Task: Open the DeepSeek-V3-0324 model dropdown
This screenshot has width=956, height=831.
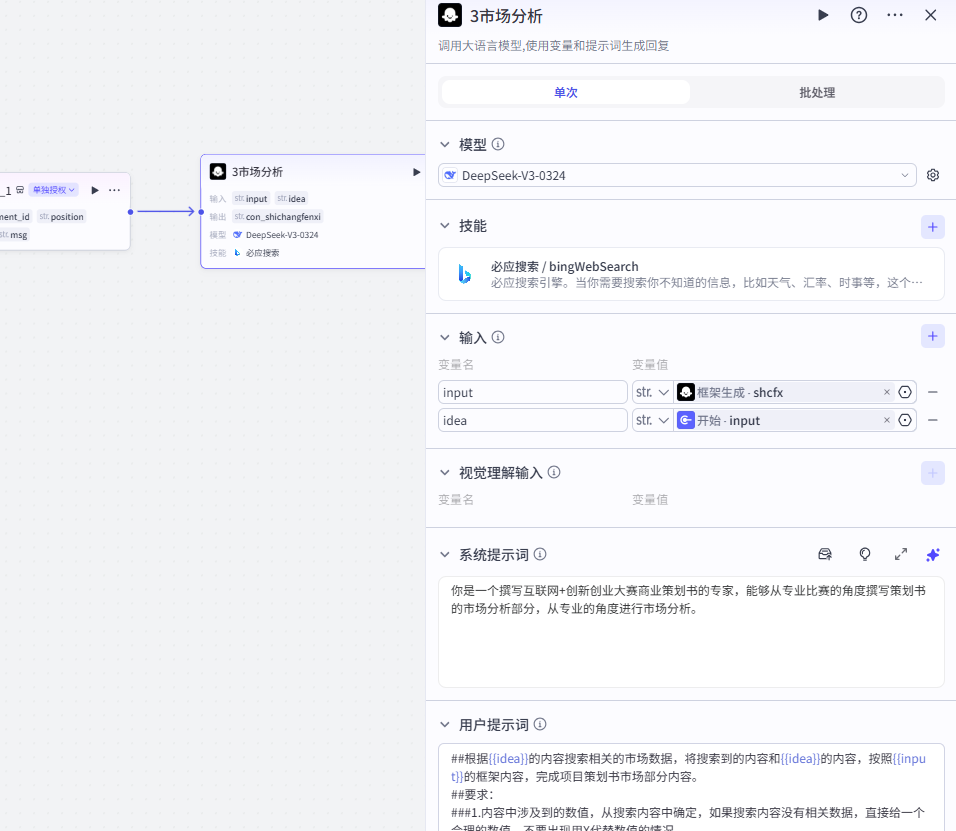Action: 677,175
